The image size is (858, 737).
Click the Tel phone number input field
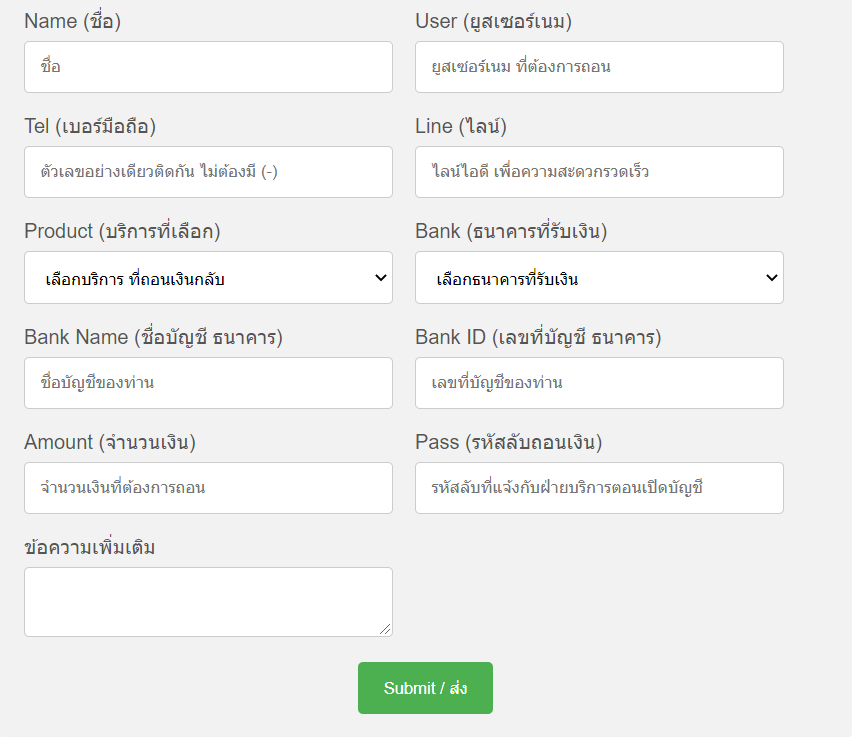[x=208, y=172]
